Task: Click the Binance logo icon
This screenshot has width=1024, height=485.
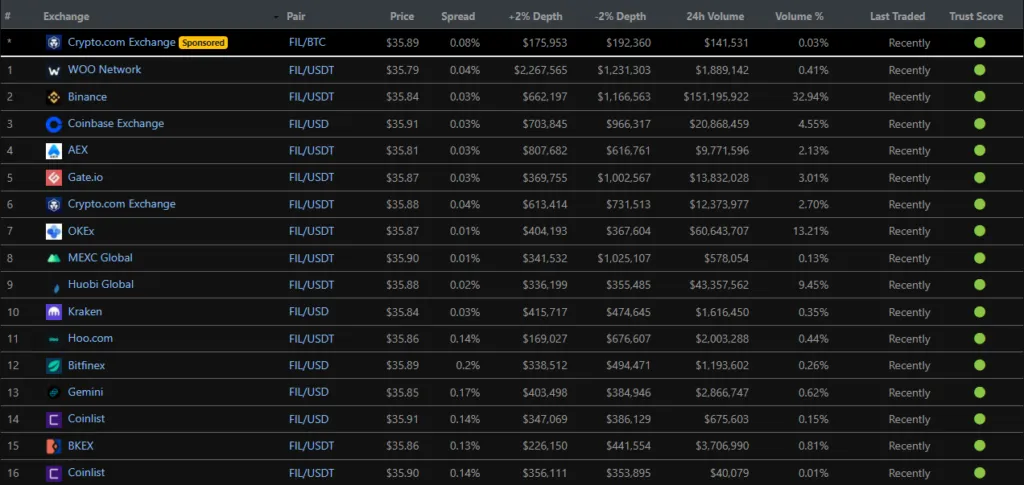Action: pyautogui.click(x=54, y=97)
